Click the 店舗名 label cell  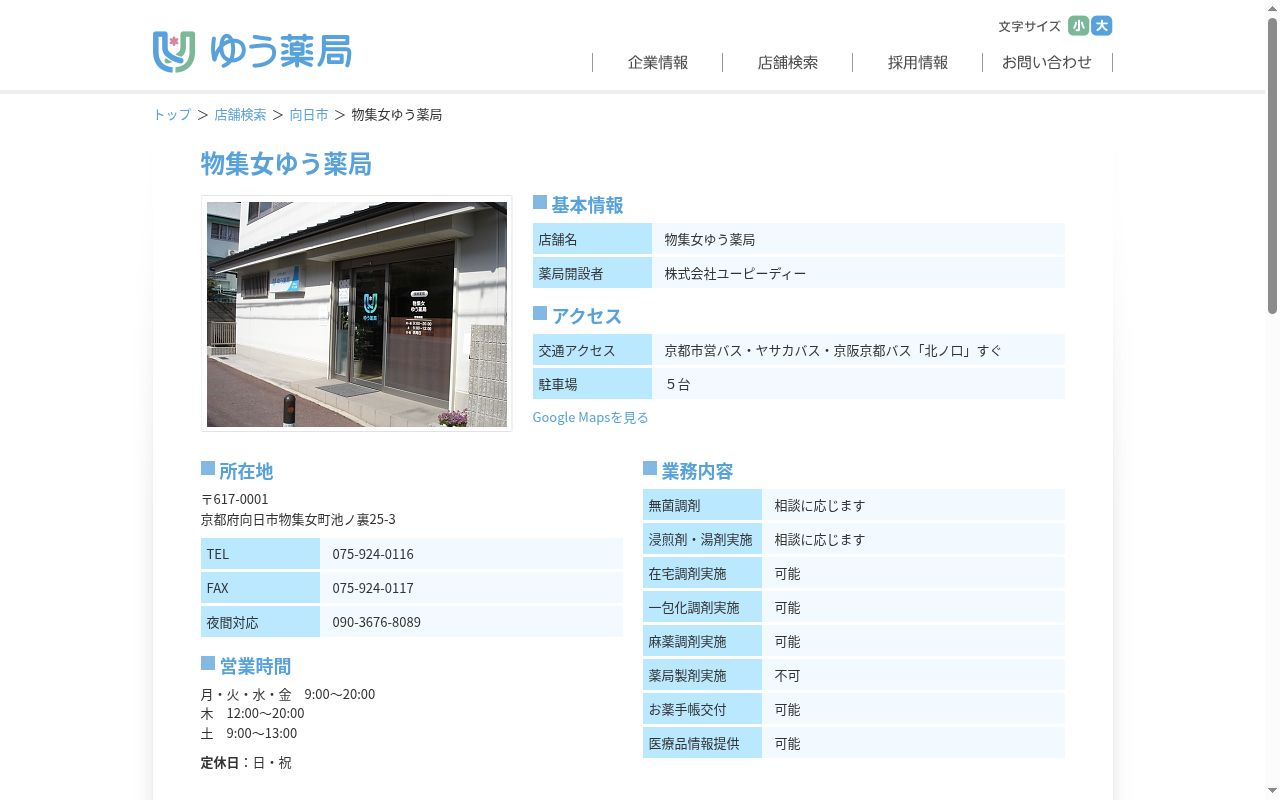[x=592, y=240]
